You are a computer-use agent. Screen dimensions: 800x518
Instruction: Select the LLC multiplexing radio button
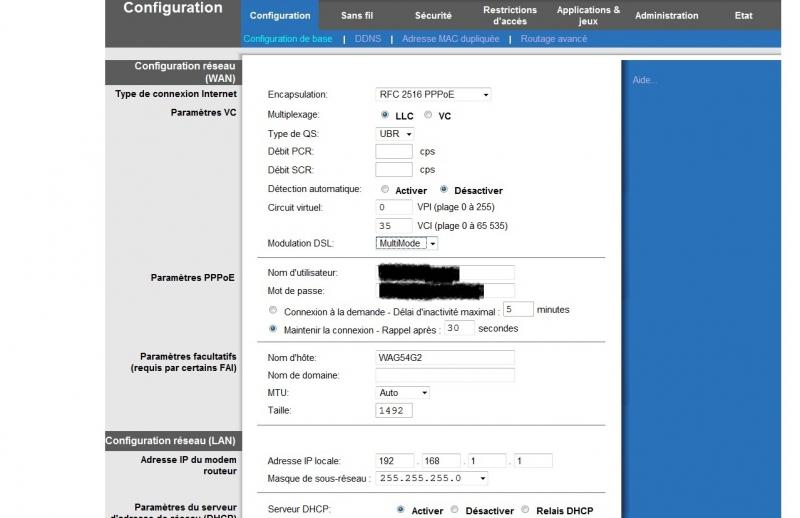[385, 115]
